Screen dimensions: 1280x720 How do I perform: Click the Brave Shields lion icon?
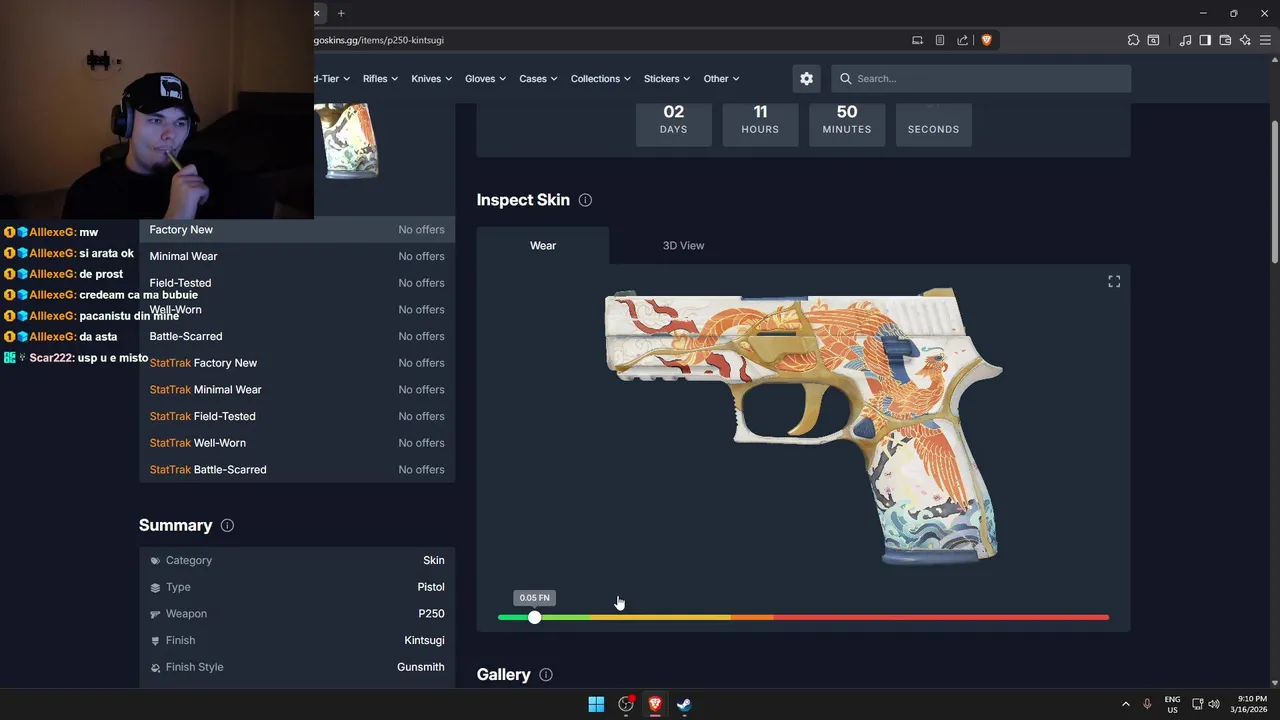click(x=986, y=40)
